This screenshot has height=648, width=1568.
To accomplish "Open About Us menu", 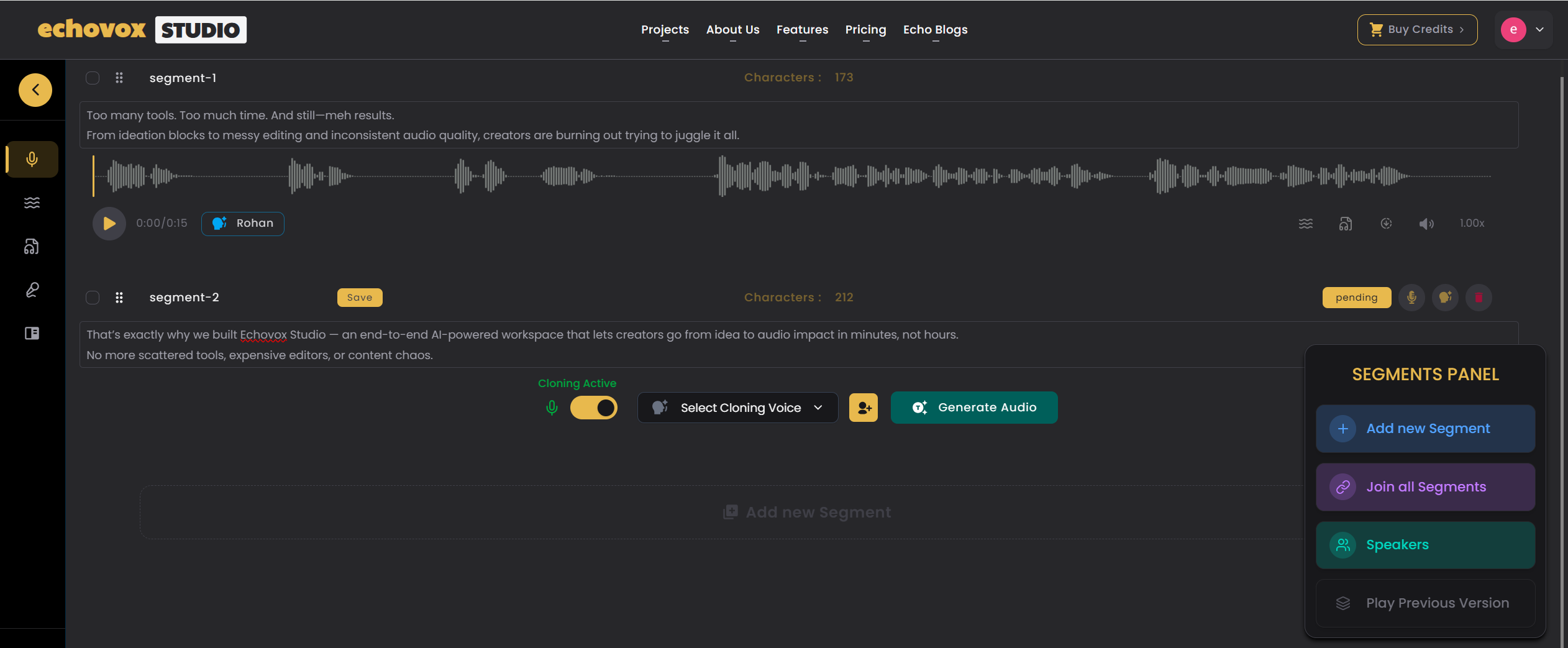I will 732,30.
